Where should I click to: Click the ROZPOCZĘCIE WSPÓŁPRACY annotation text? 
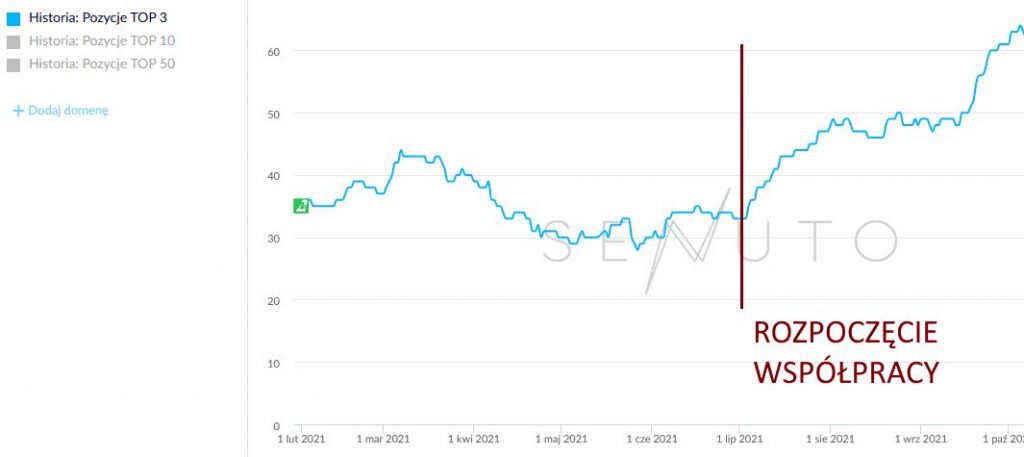coord(846,353)
